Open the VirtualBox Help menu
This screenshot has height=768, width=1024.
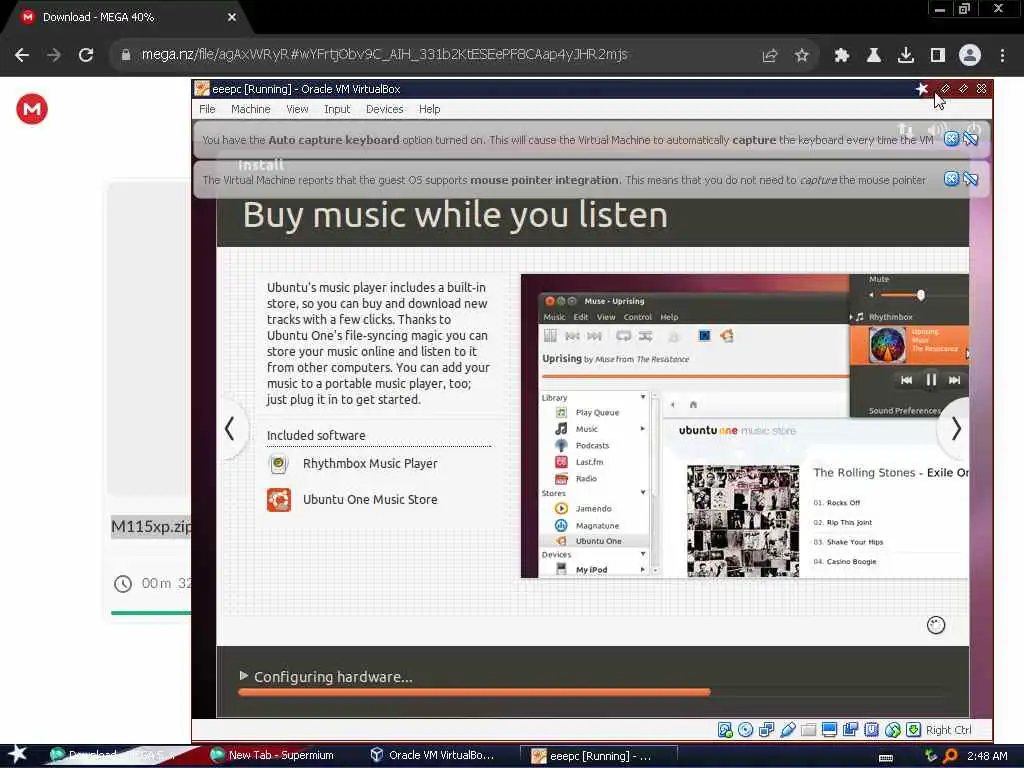pos(429,109)
